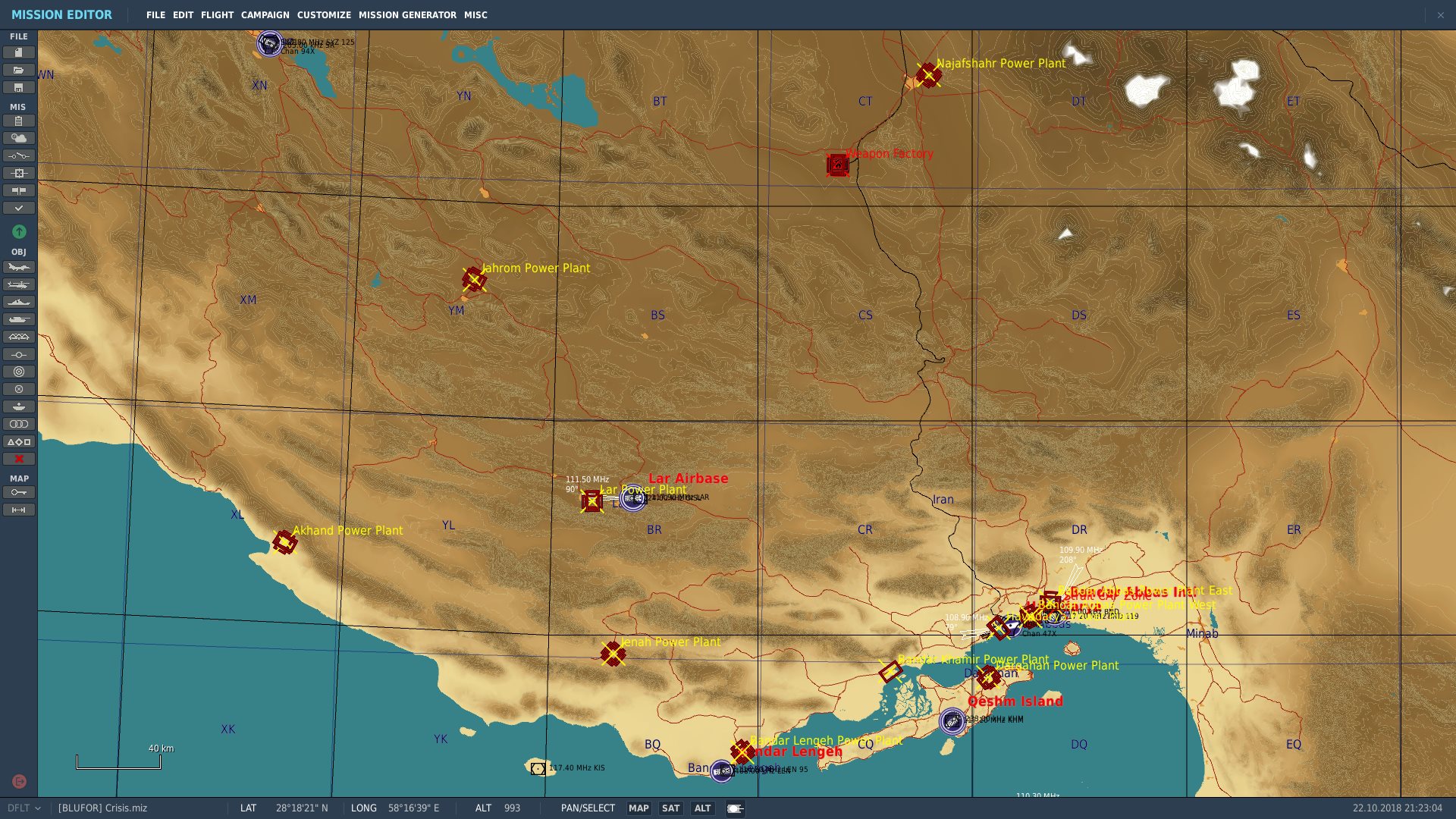
Task: Switch map view to ALT mode
Action: pyautogui.click(x=702, y=808)
